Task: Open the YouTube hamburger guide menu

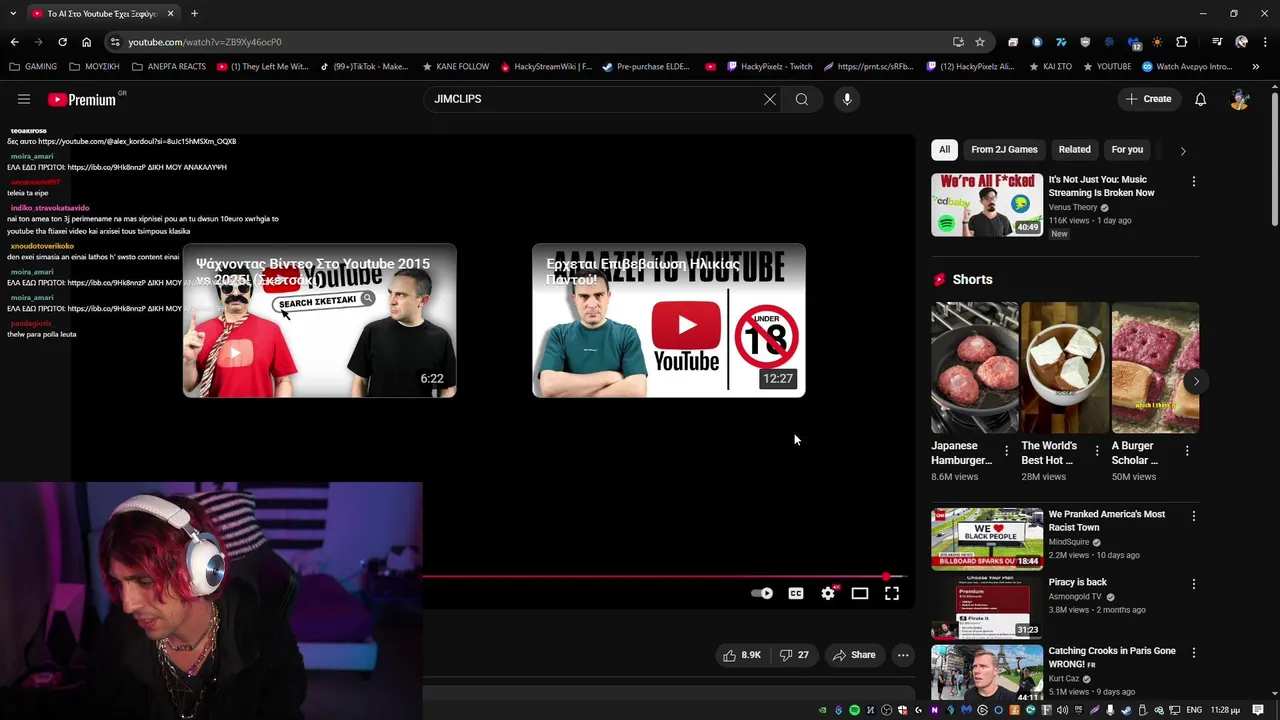Action: tap(24, 99)
